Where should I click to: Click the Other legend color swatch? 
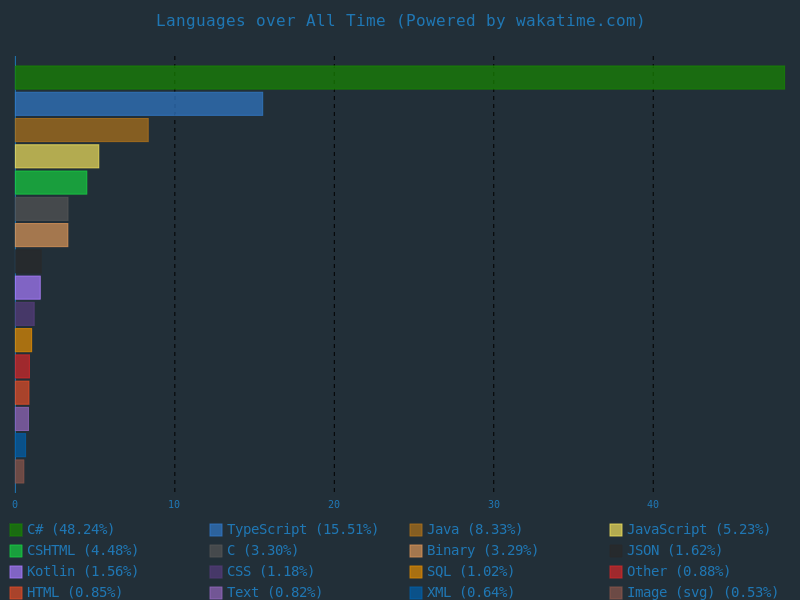(x=616, y=572)
